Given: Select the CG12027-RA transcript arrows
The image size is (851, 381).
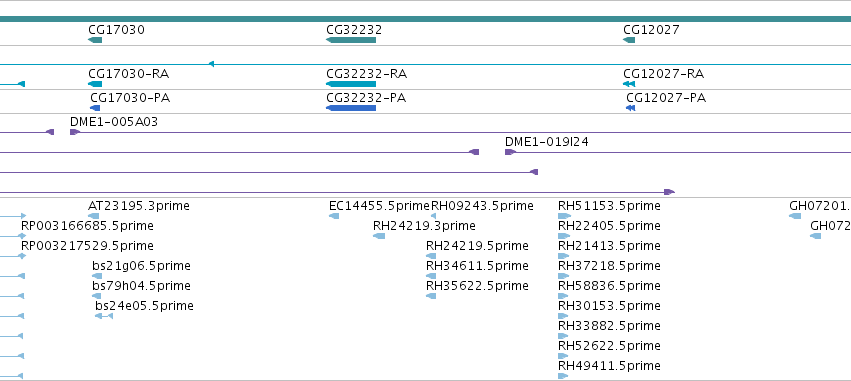Looking at the screenshot, I should click(x=629, y=84).
